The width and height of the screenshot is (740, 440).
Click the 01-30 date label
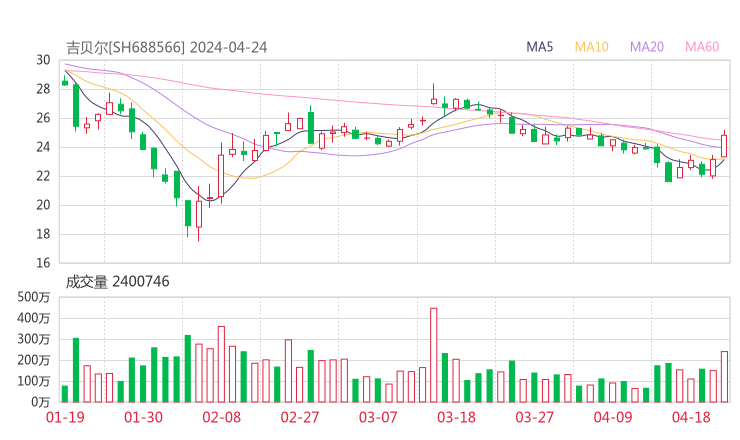[x=143, y=417]
